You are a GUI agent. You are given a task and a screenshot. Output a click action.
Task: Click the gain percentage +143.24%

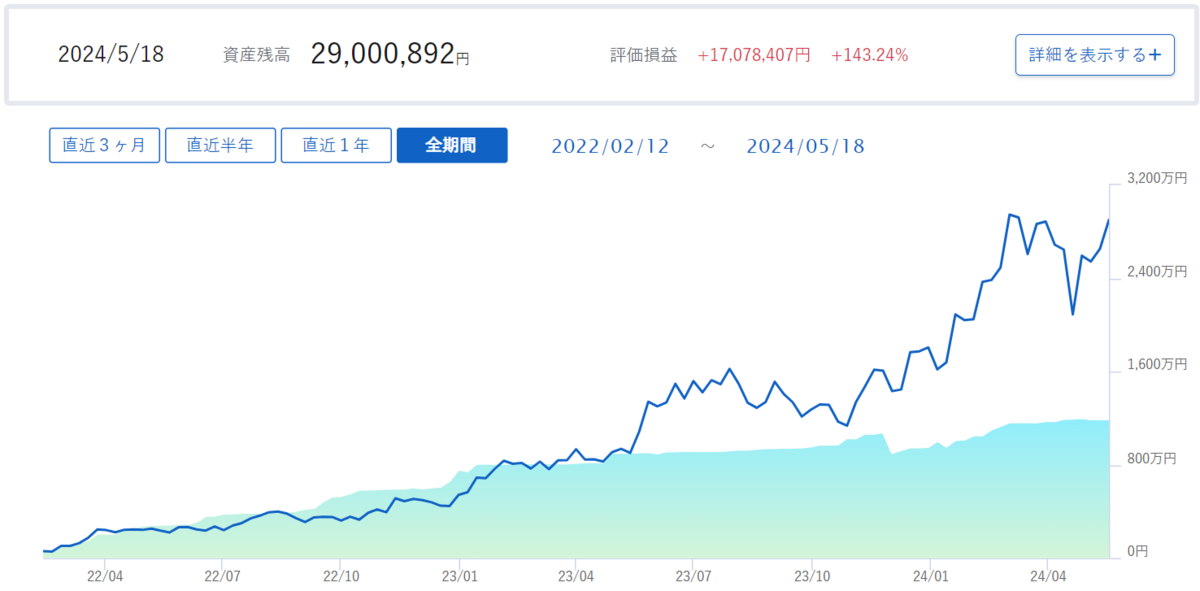tap(870, 55)
